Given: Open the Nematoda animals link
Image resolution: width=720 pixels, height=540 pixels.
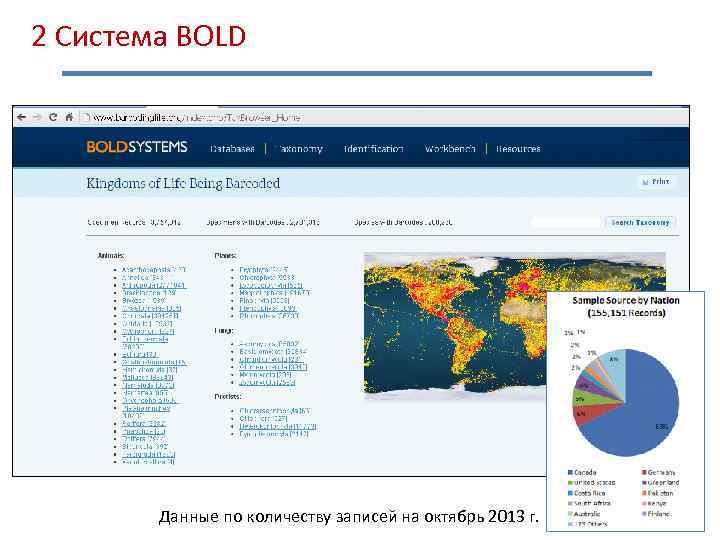Looking at the screenshot, I should point(148,385).
